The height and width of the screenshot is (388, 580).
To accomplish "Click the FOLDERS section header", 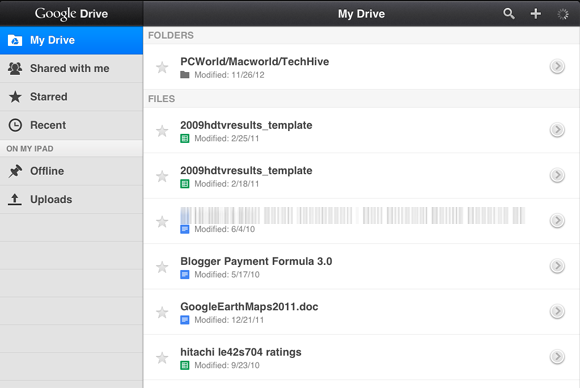I will [x=171, y=35].
